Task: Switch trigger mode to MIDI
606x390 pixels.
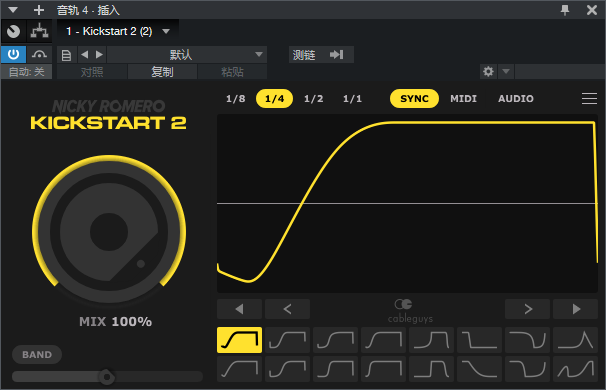Action: [x=463, y=99]
